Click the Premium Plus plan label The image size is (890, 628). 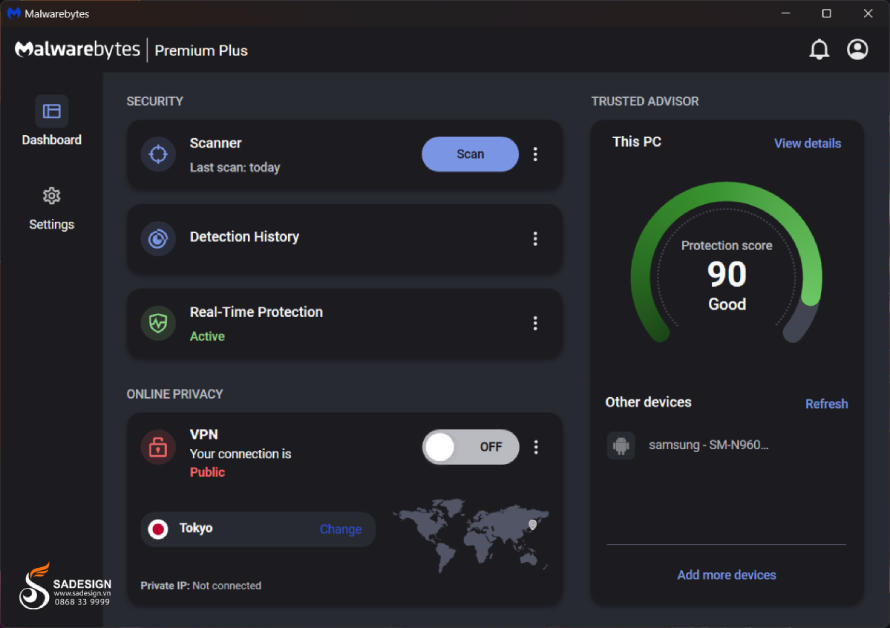pos(201,51)
